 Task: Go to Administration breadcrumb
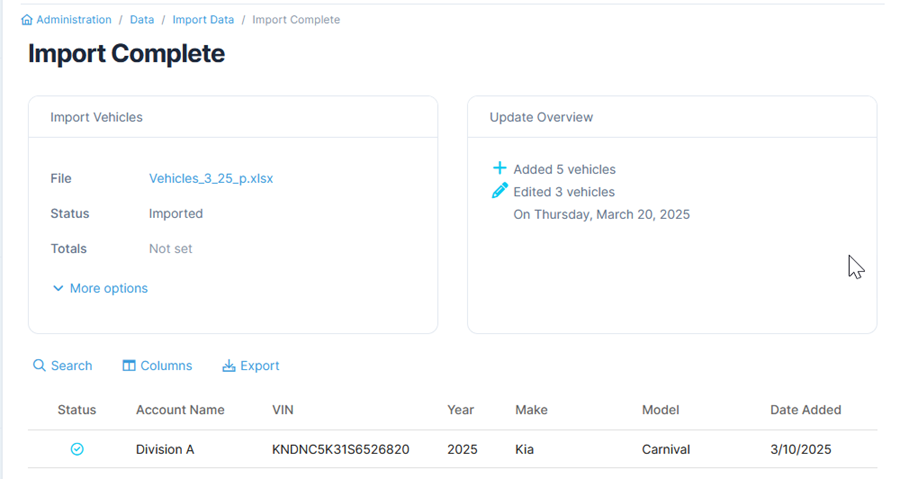tap(73, 20)
